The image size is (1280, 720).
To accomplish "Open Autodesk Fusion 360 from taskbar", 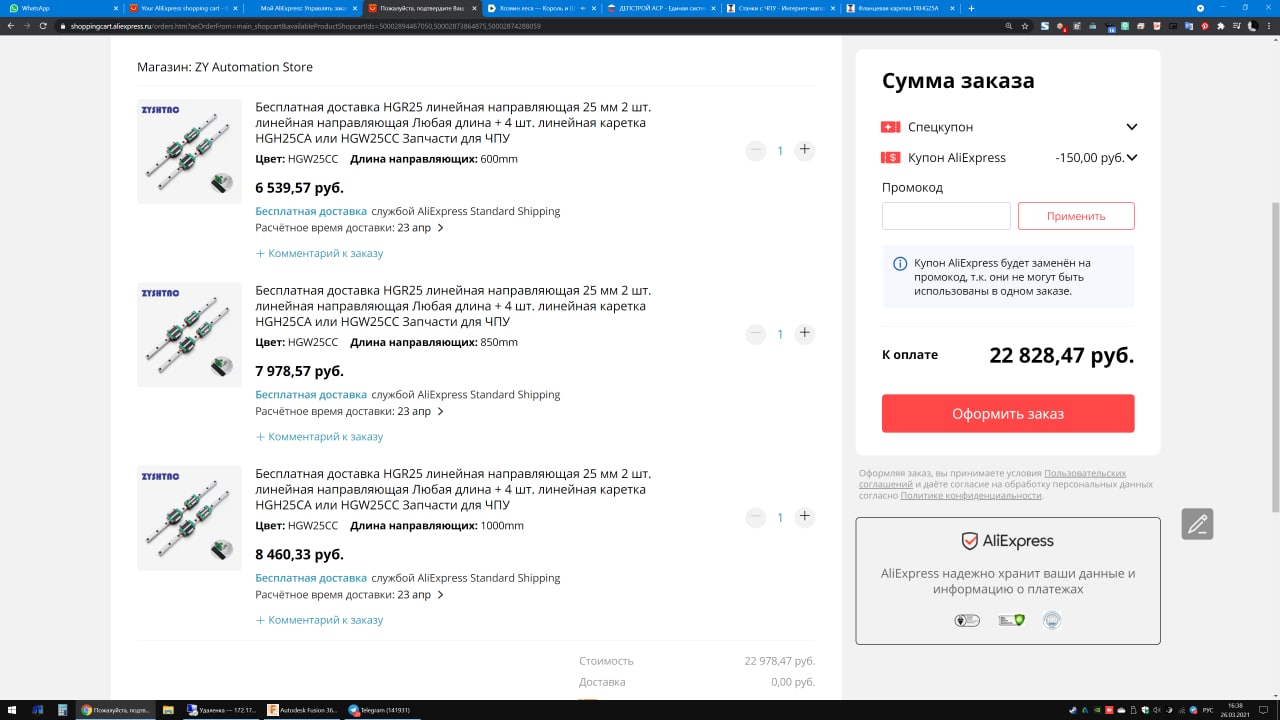I will pos(303,710).
